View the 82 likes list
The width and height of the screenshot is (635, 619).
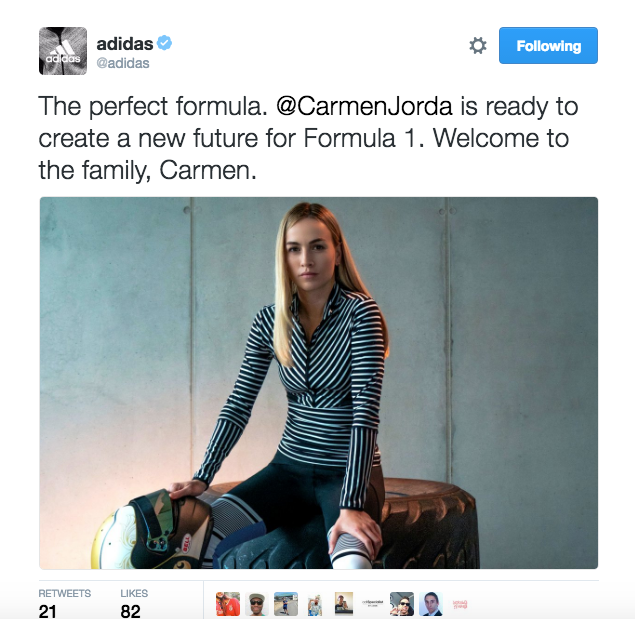[134, 605]
